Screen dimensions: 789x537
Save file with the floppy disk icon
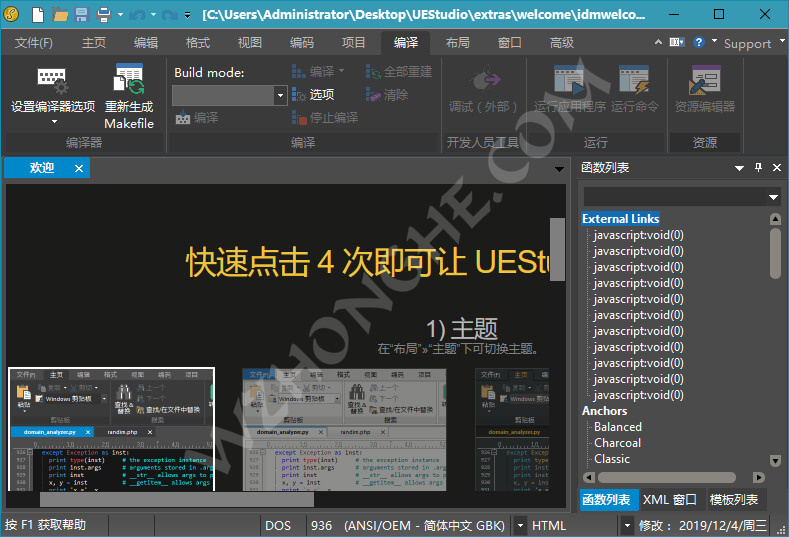pos(82,15)
